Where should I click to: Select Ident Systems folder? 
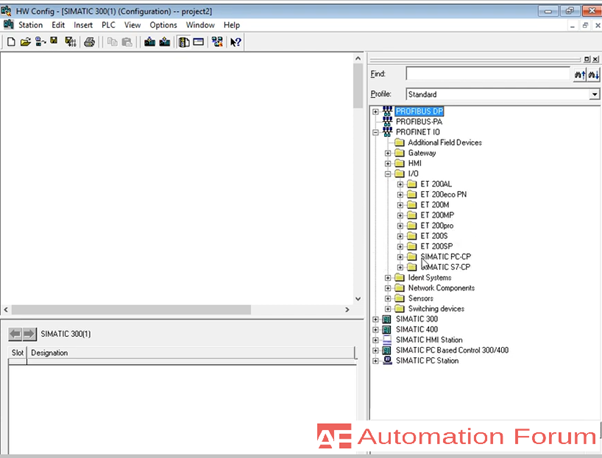point(430,277)
